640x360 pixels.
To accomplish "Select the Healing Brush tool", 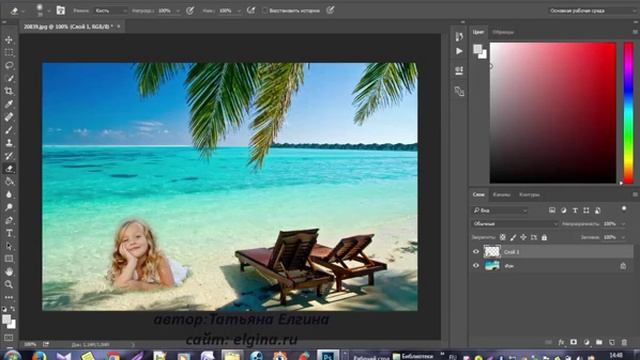I will tap(9, 117).
